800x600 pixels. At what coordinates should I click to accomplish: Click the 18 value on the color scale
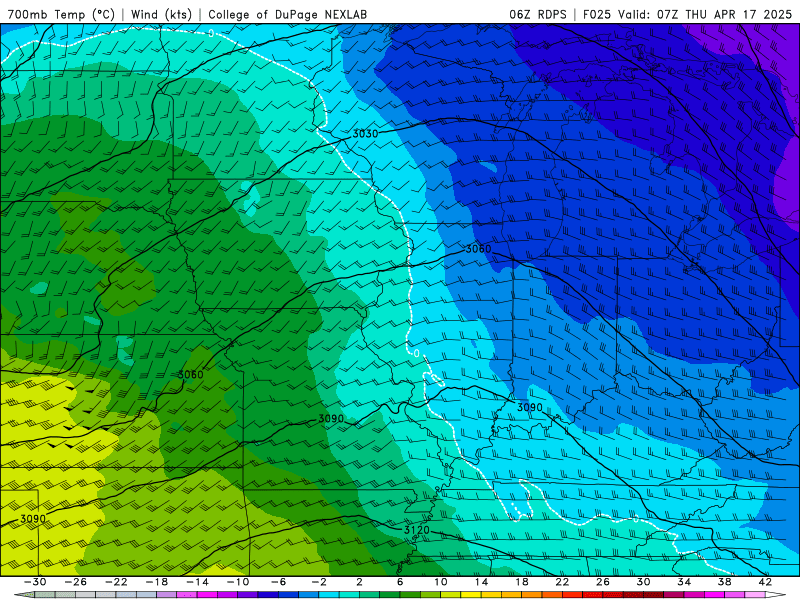pos(521,582)
